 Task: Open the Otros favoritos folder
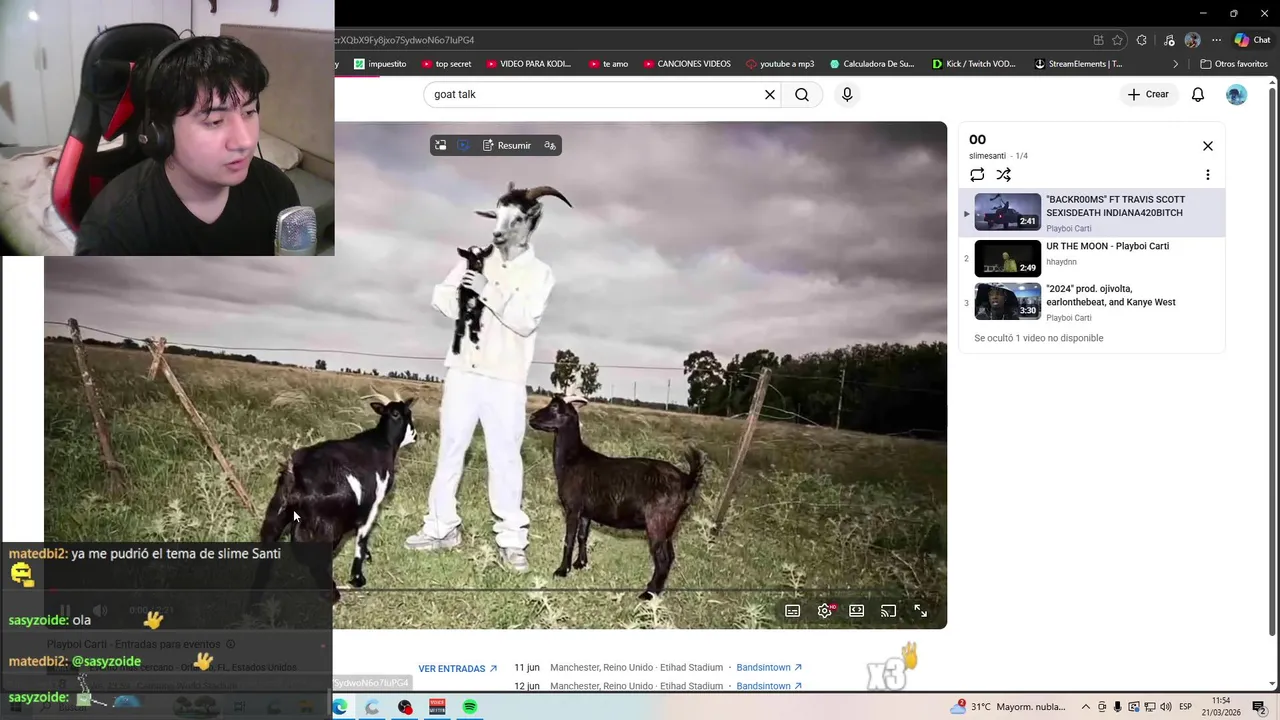[1234, 64]
